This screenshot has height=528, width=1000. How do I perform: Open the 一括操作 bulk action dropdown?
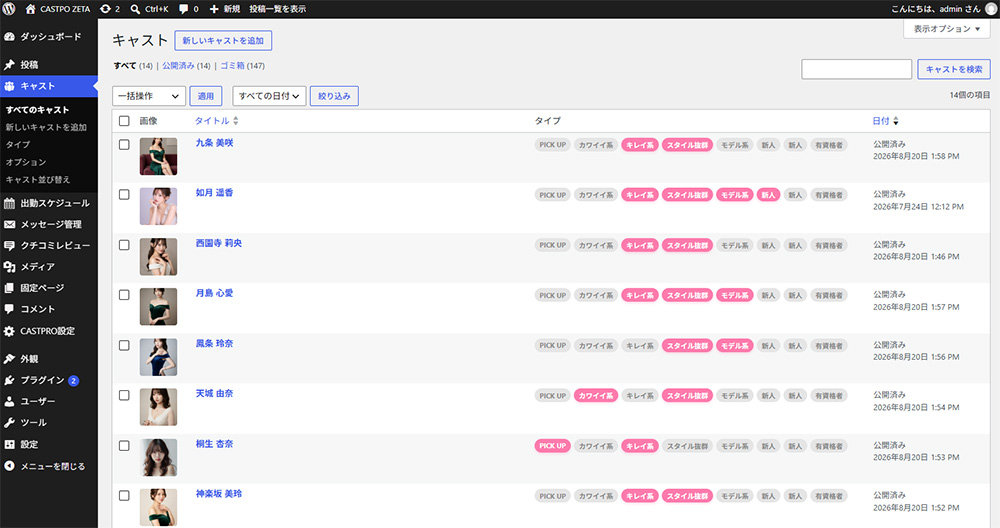pos(149,96)
